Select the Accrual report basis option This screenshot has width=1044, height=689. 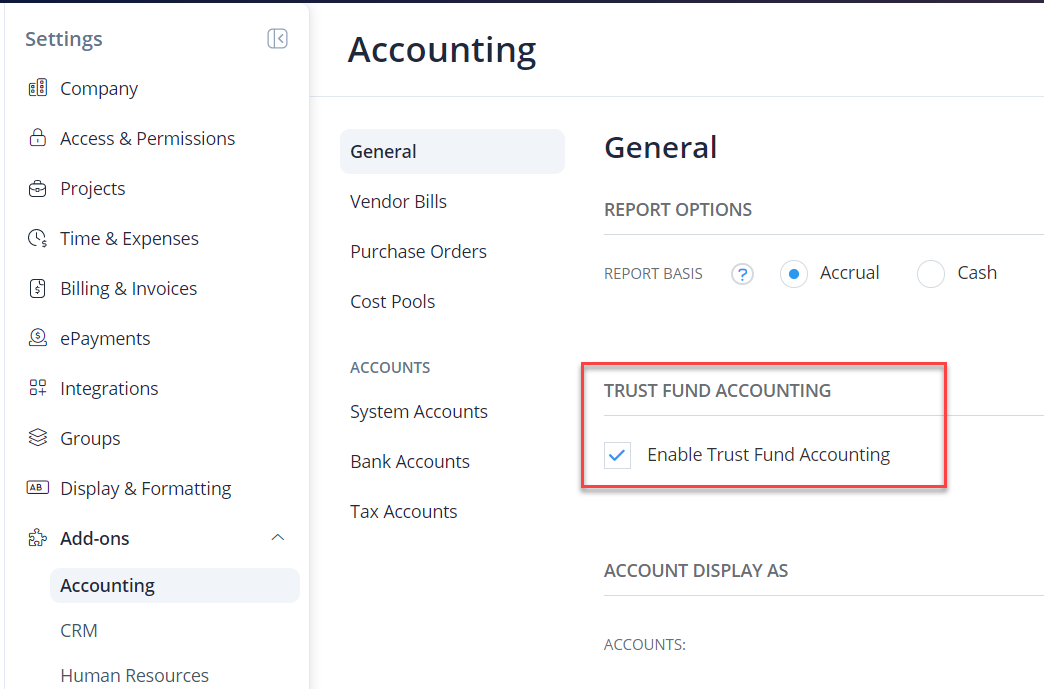click(x=793, y=272)
